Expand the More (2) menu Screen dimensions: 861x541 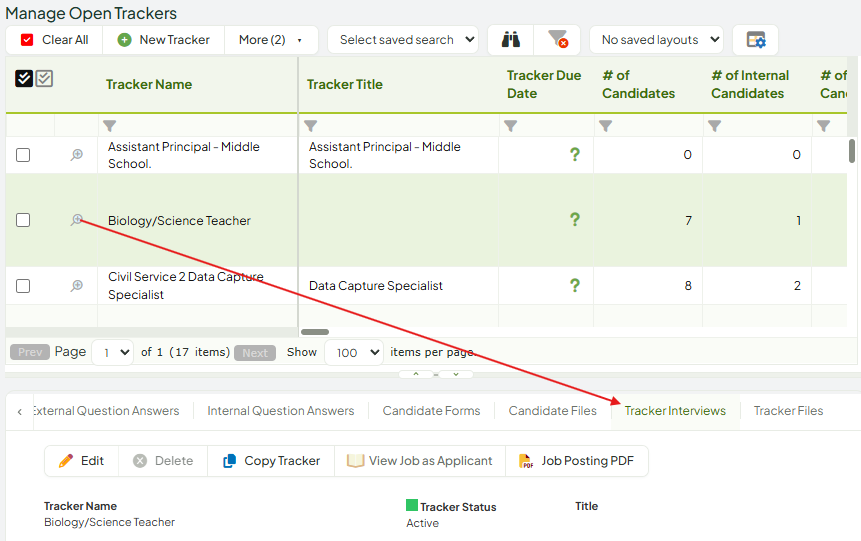(x=271, y=40)
